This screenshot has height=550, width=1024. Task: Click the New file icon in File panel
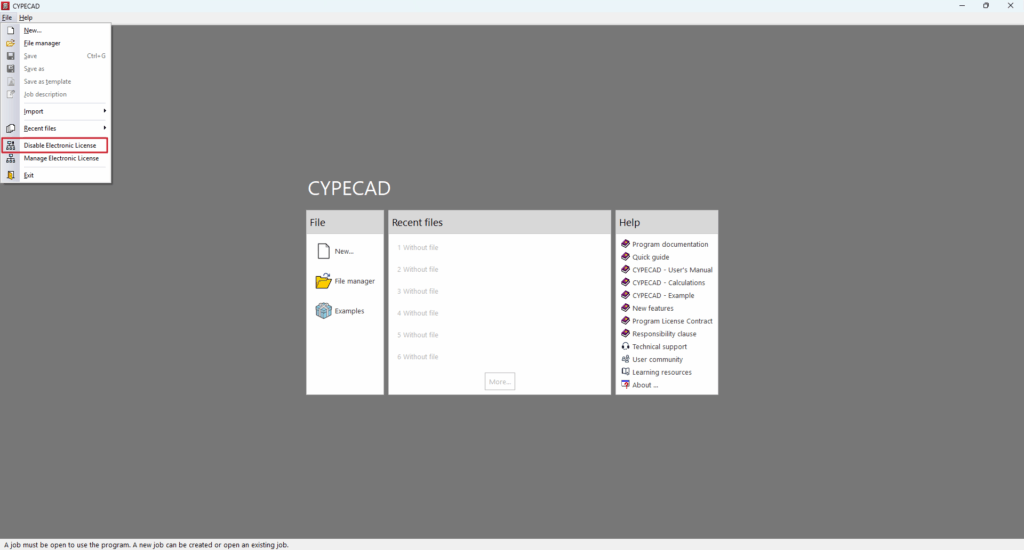tap(323, 251)
